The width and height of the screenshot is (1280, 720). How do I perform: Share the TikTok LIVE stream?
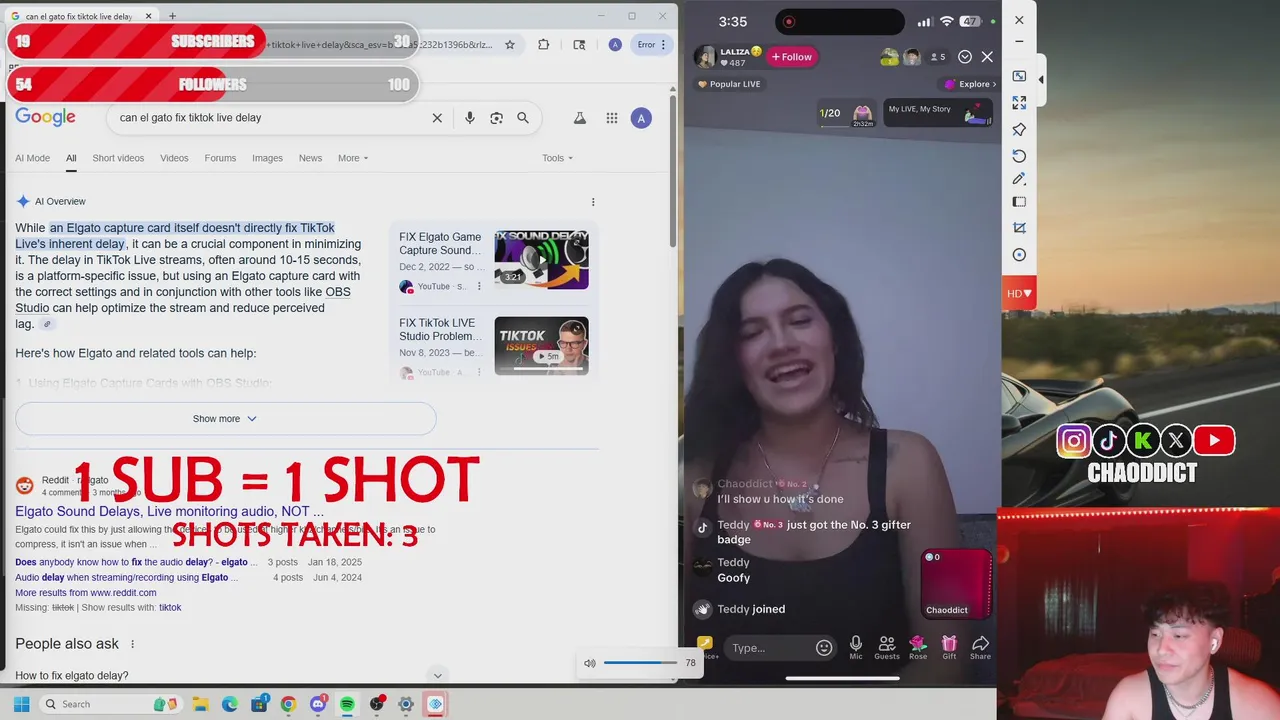click(980, 648)
